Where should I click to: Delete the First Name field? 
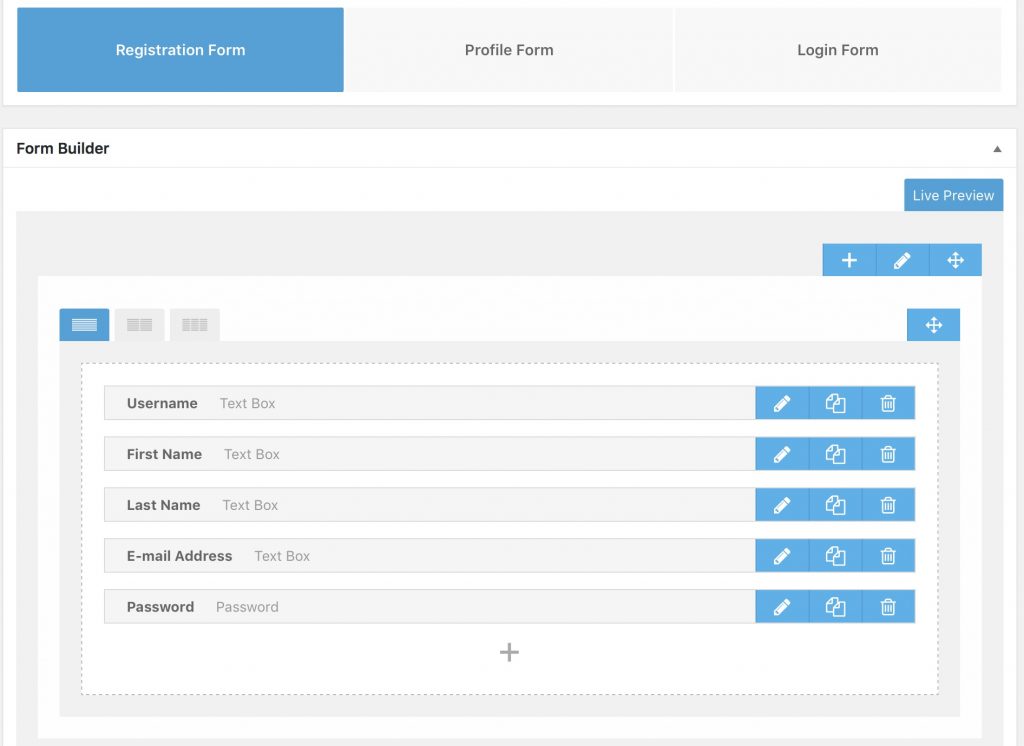888,454
